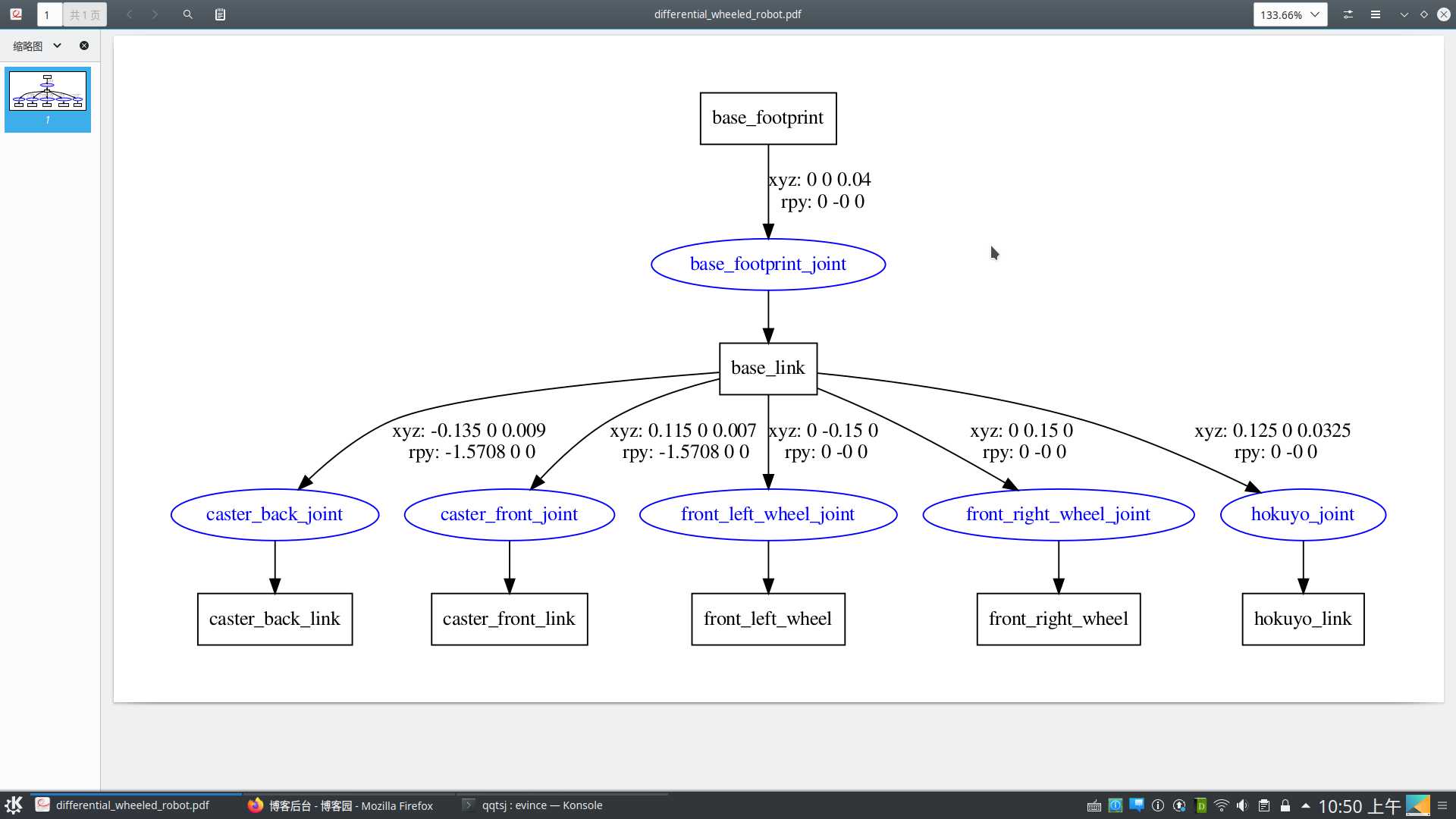Go to the next page arrow
The height and width of the screenshot is (819, 1456).
tap(155, 14)
